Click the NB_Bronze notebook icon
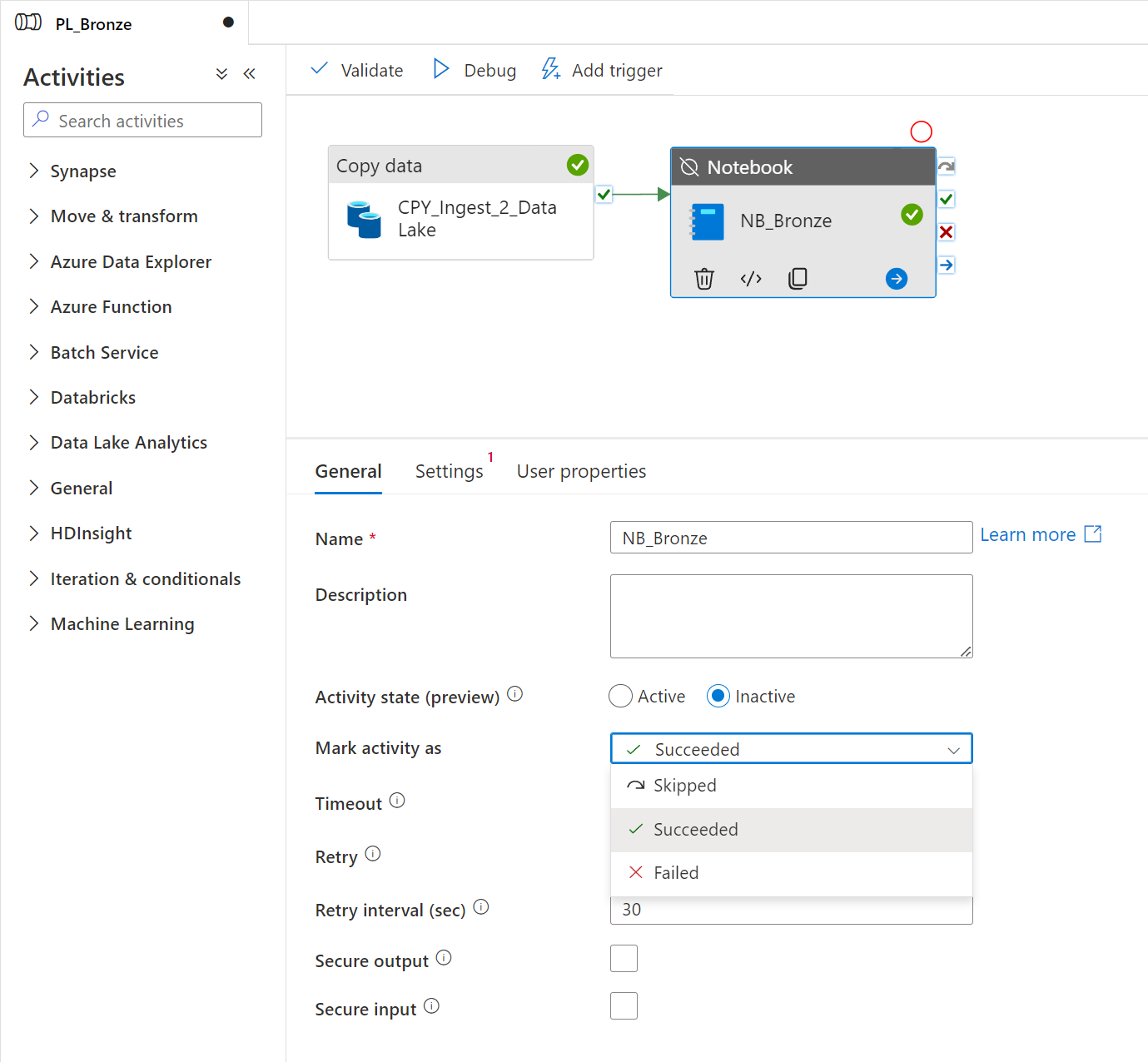This screenshot has width=1148, height=1062. (707, 222)
